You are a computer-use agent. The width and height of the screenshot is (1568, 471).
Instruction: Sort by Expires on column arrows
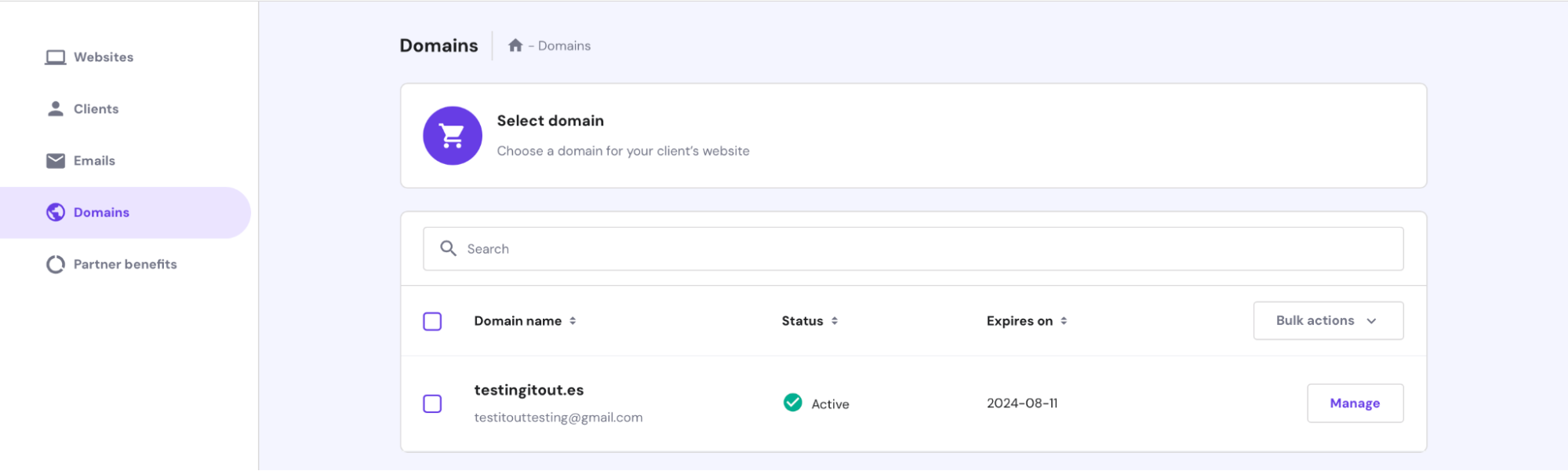point(1064,321)
